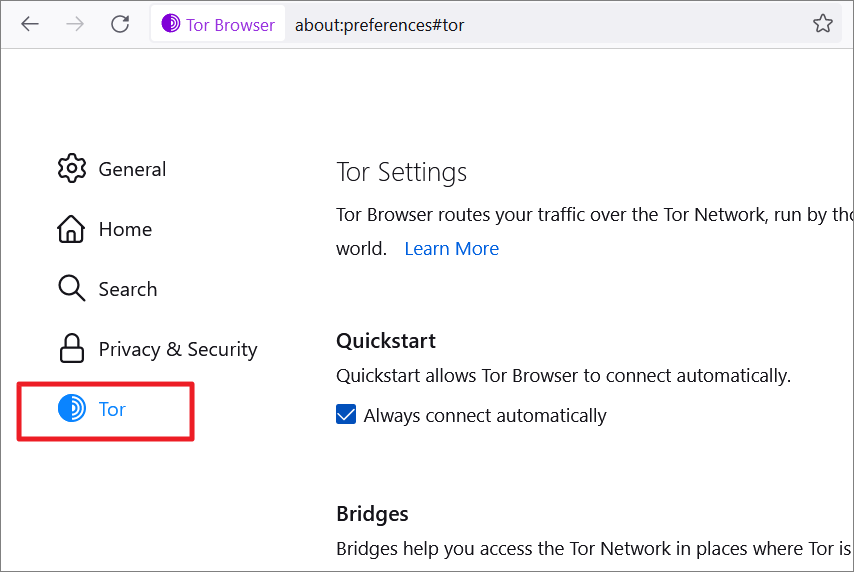The image size is (854, 572).
Task: Click the forward navigation arrow
Action: [x=75, y=24]
